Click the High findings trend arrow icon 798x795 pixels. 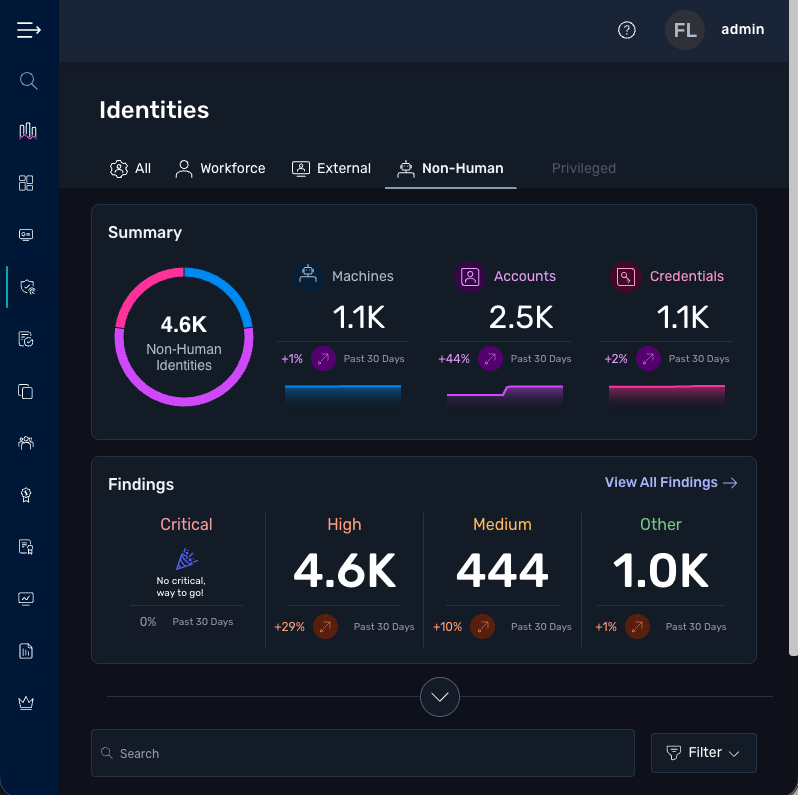[x=325, y=627]
